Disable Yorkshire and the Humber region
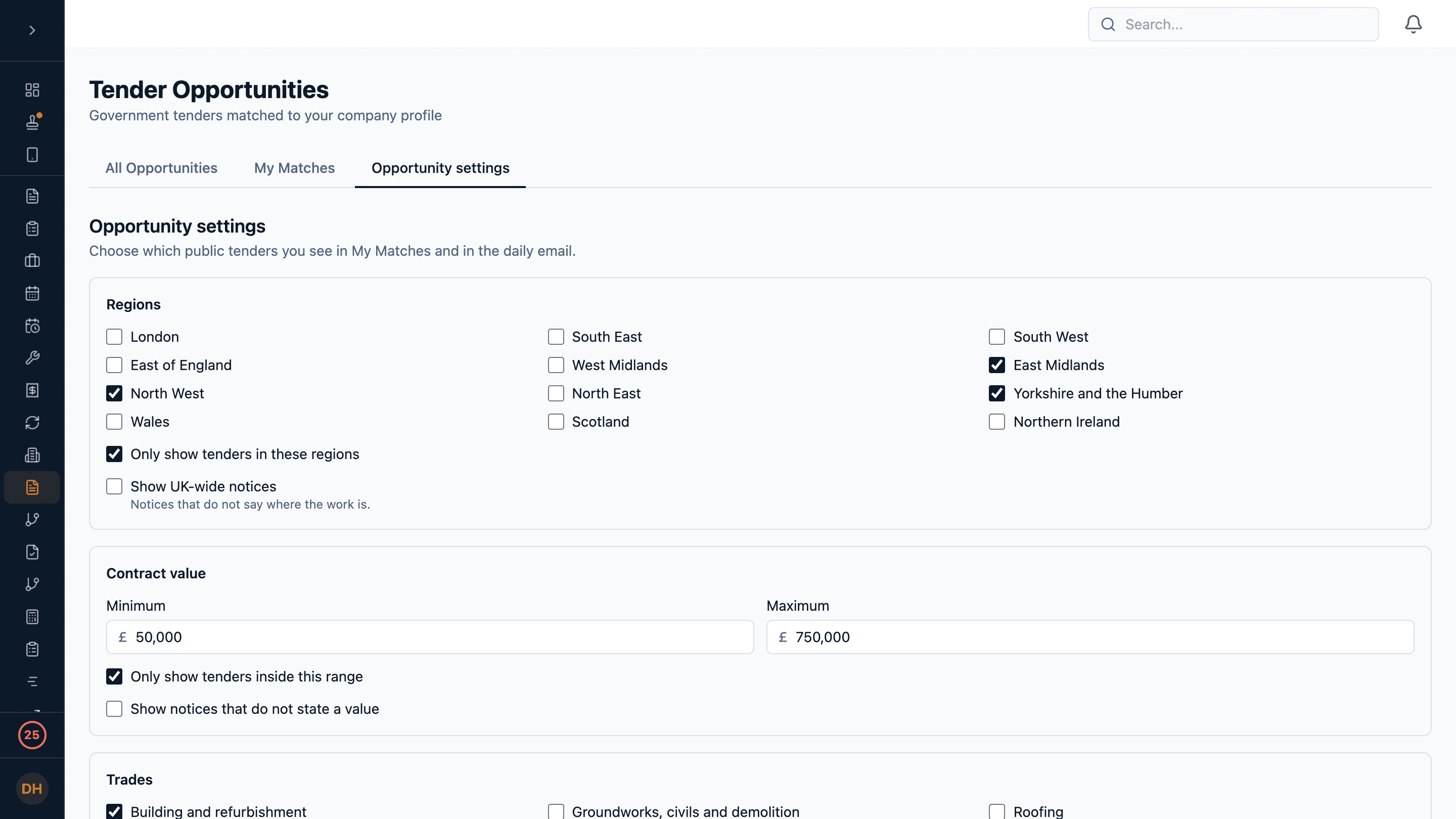Viewport: 1456px width, 819px height. (996, 393)
